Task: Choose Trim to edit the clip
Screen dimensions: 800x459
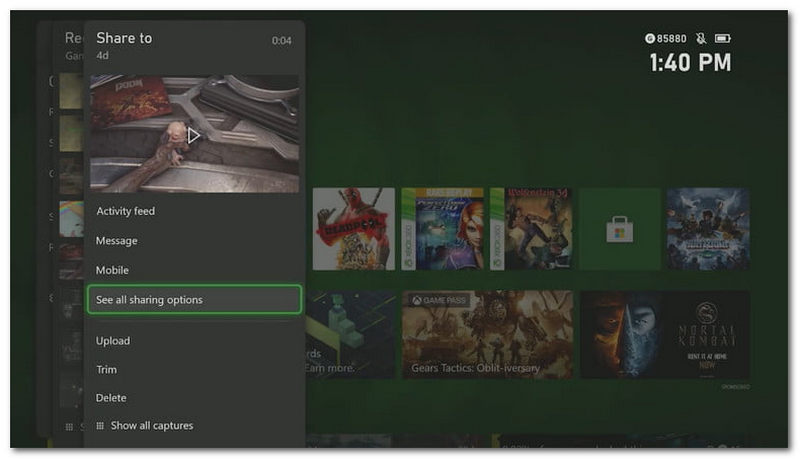Action: pos(107,369)
